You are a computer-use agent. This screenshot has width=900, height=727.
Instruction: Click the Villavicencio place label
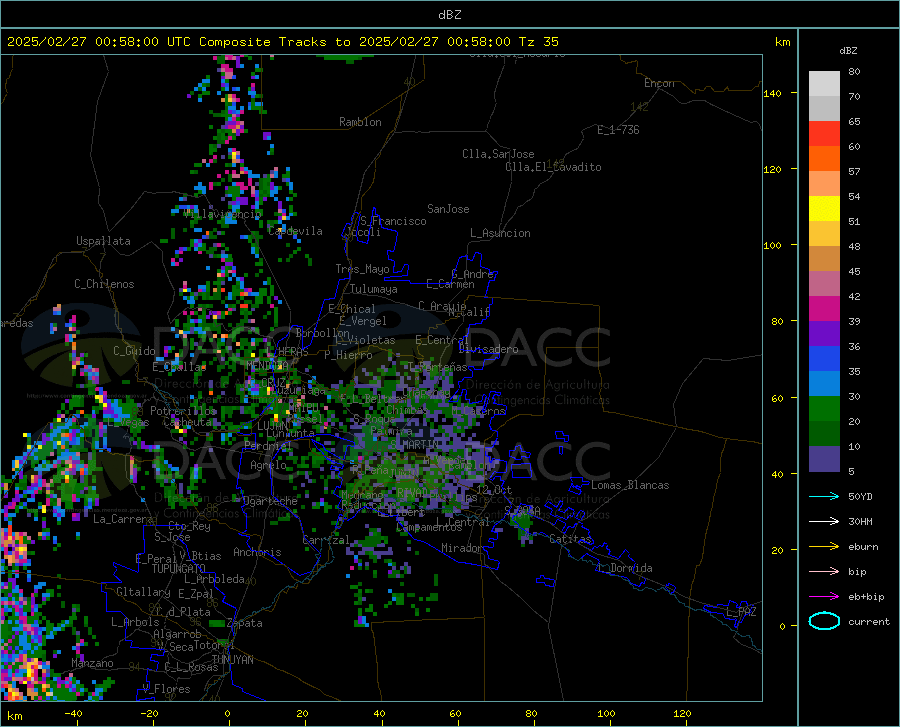pyautogui.click(x=222, y=214)
